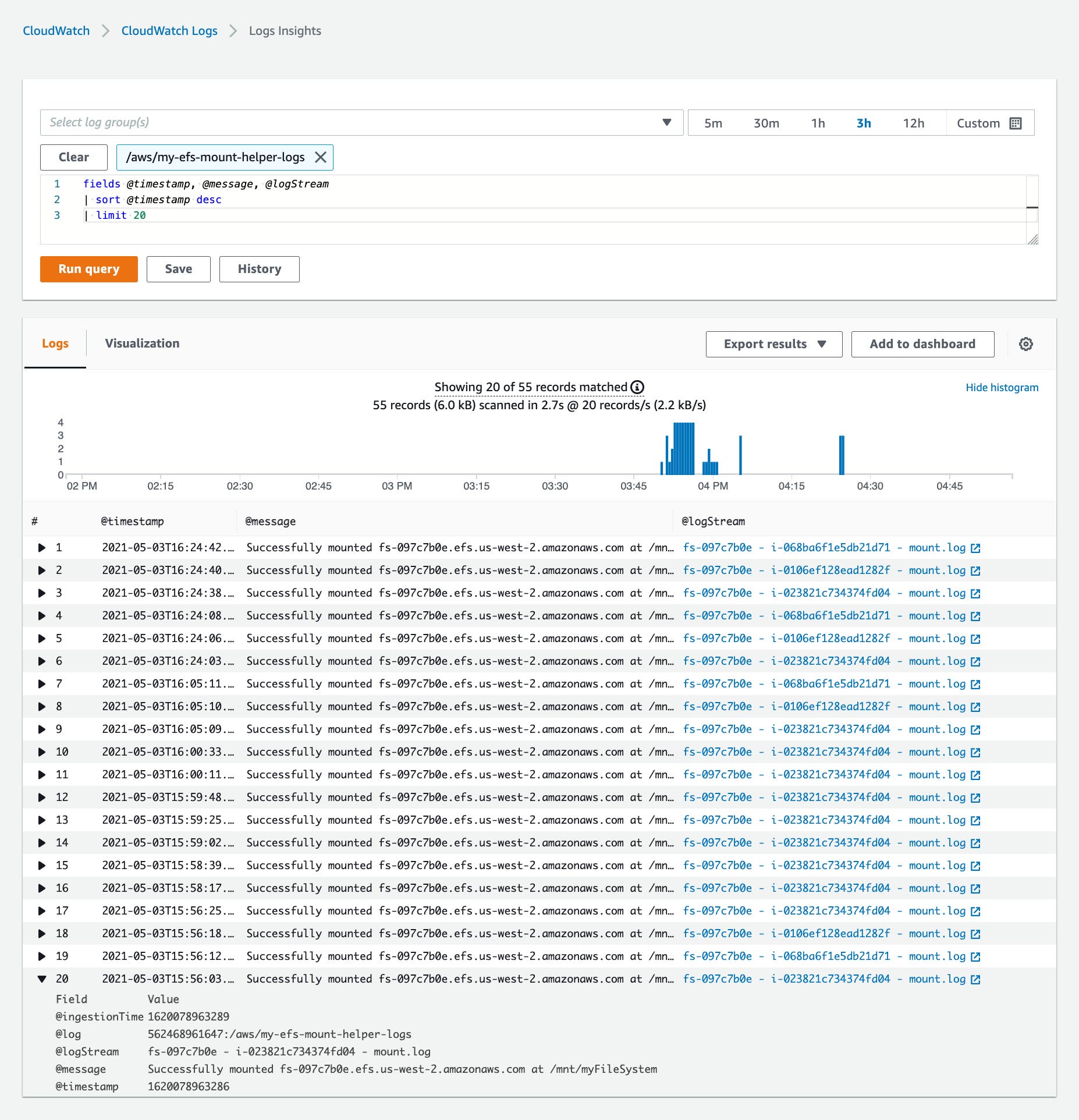Expand record details for row 7
This screenshot has width=1079, height=1120.
pos(41,683)
